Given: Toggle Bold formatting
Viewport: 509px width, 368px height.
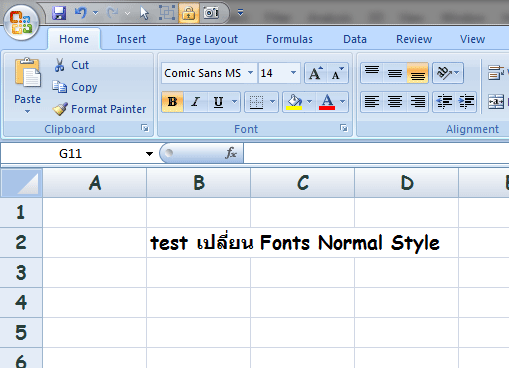Looking at the screenshot, I should point(172,102).
